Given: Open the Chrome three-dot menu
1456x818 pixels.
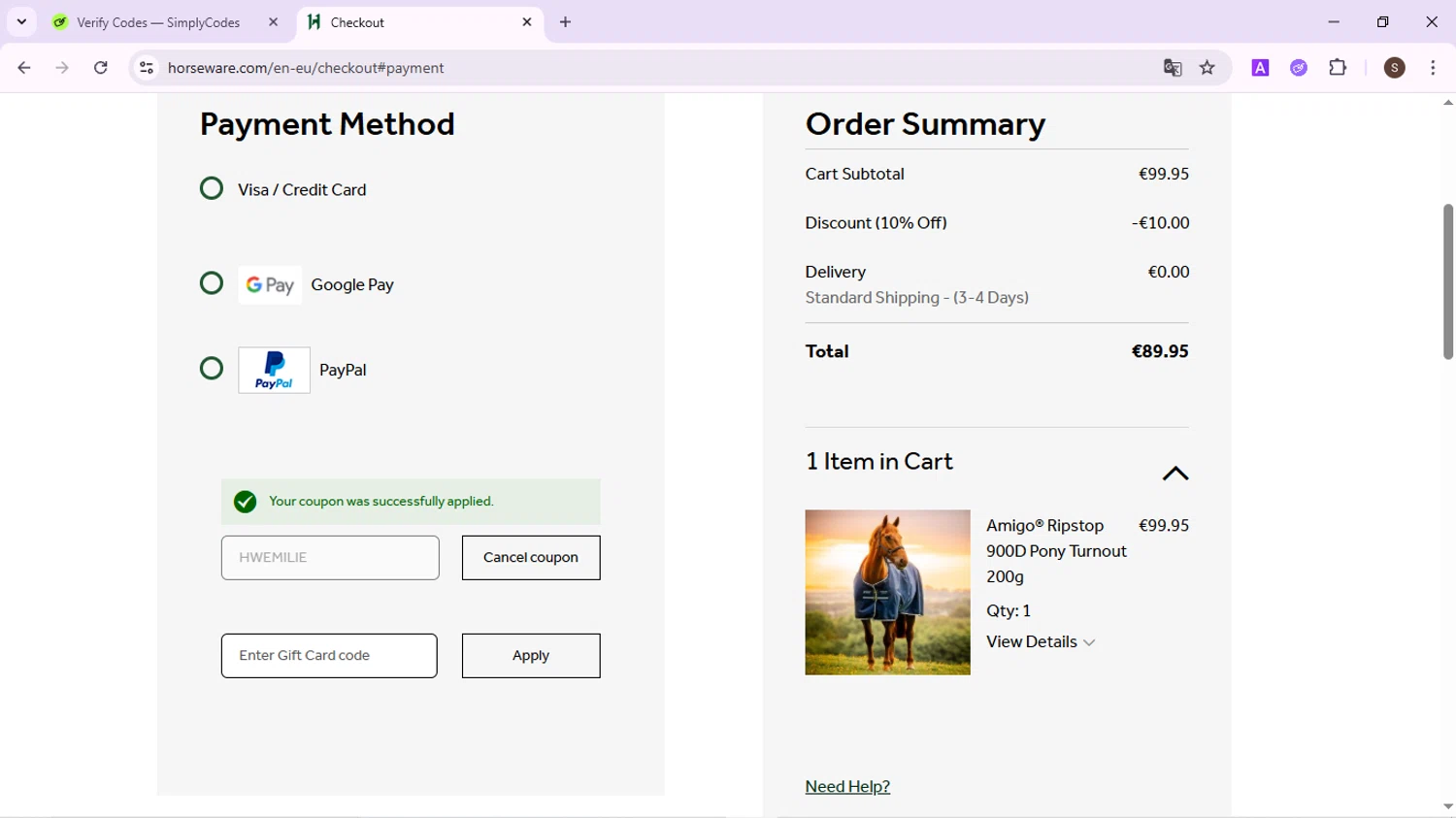Looking at the screenshot, I should pos(1434,68).
